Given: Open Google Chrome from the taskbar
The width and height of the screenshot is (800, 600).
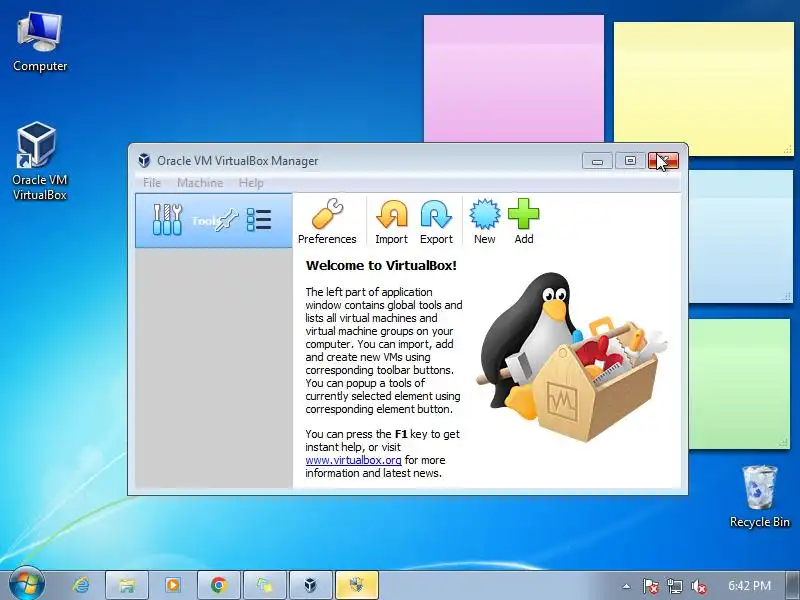Looking at the screenshot, I should pyautogui.click(x=219, y=585).
